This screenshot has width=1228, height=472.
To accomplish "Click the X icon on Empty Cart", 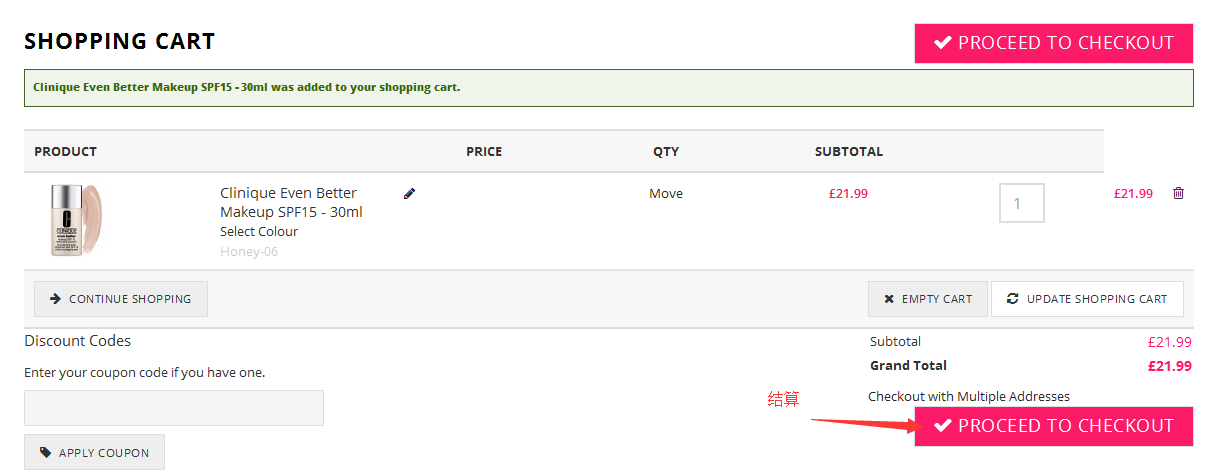I will (889, 299).
